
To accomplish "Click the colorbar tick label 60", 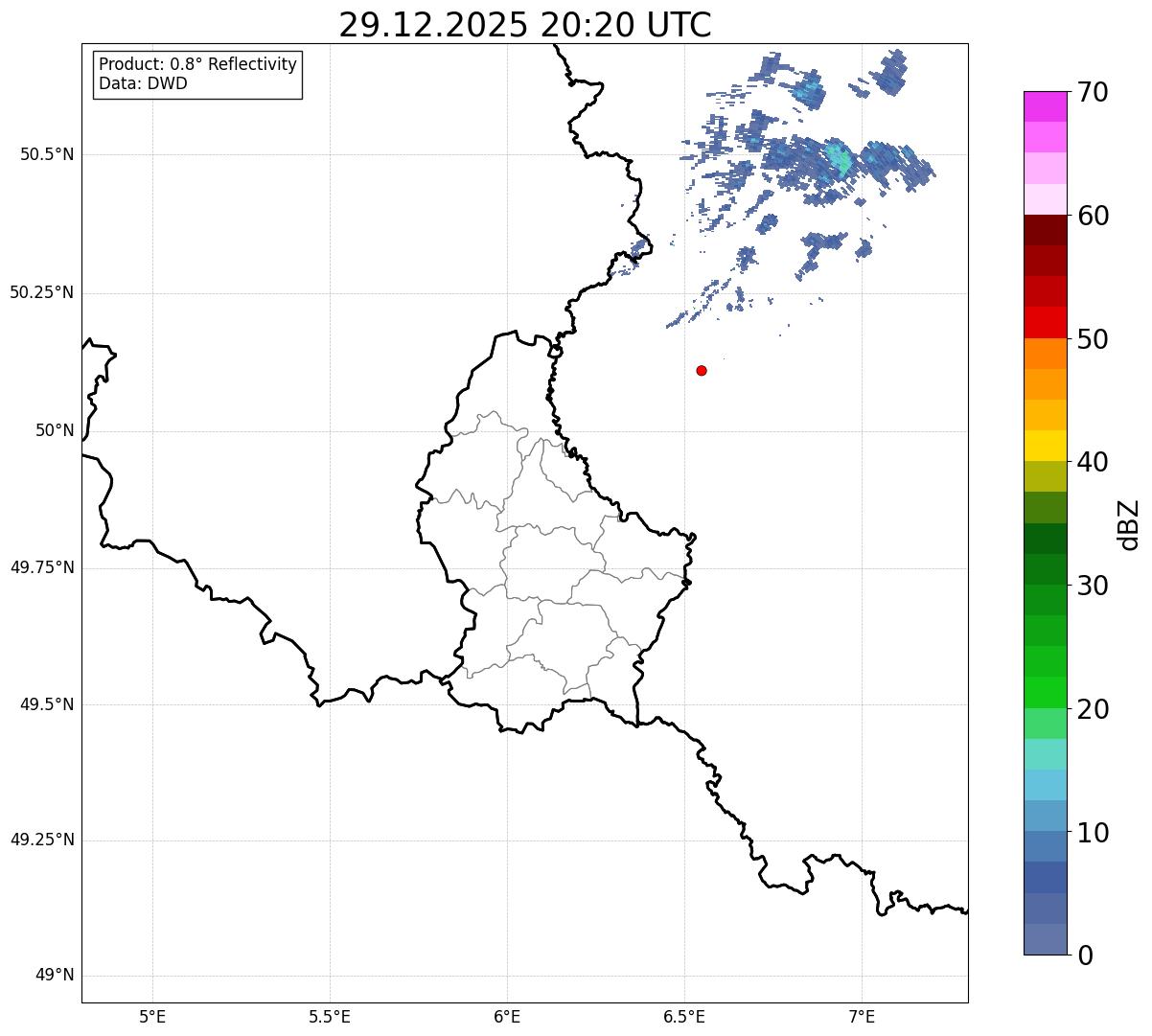I will (x=1093, y=216).
